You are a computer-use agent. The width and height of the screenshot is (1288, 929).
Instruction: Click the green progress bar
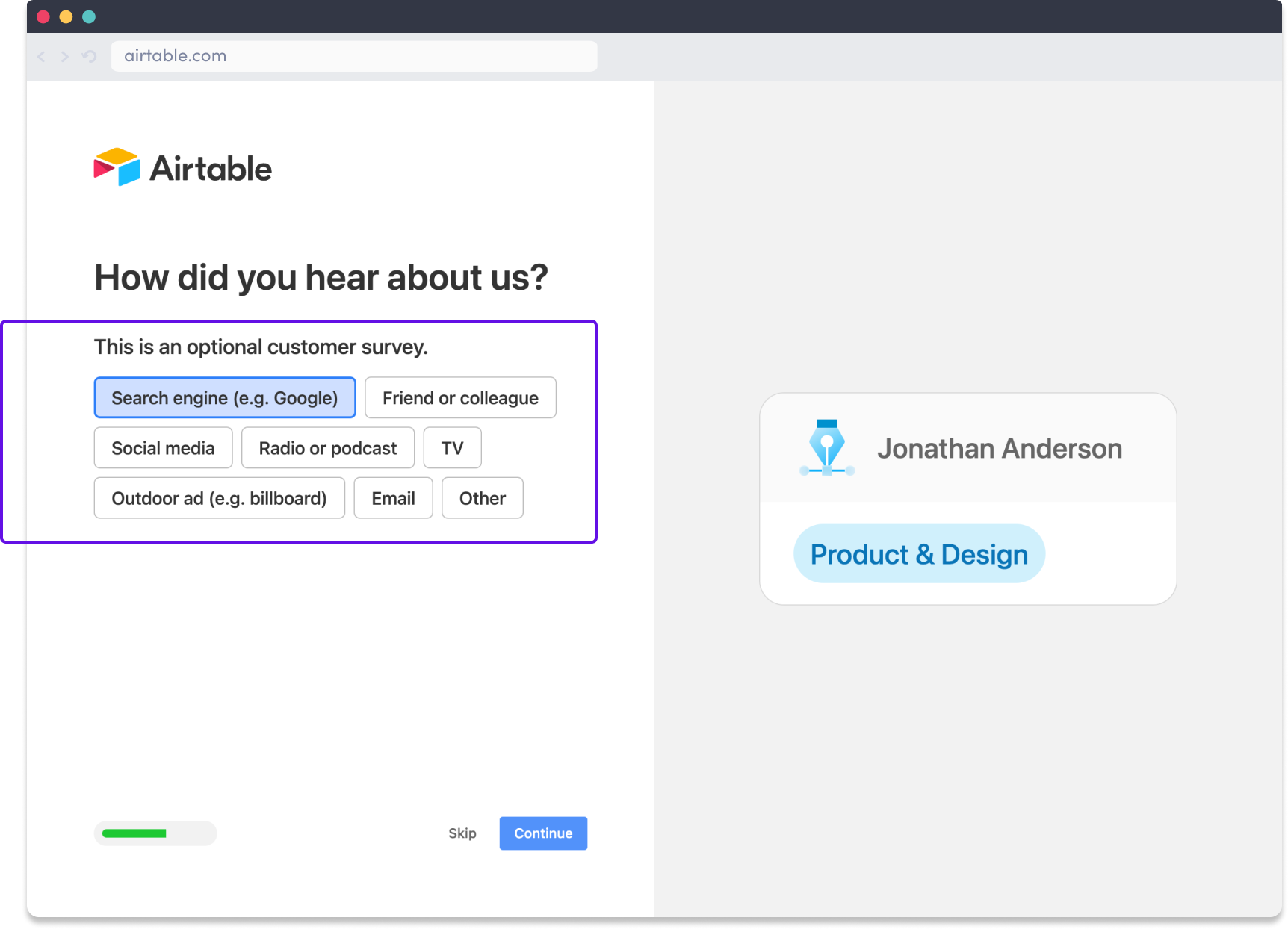[134, 833]
